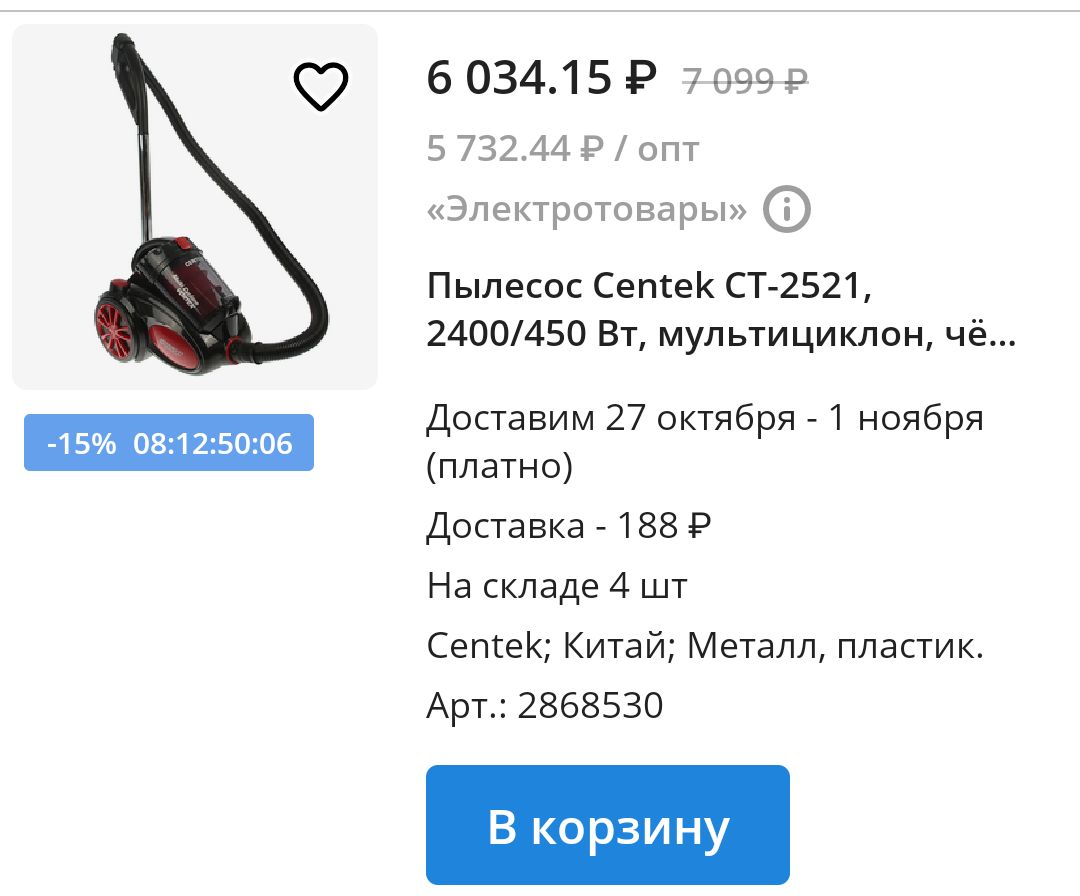Add the vacuum to favorites with the heart icon
The height and width of the screenshot is (896, 1080).
320,86
